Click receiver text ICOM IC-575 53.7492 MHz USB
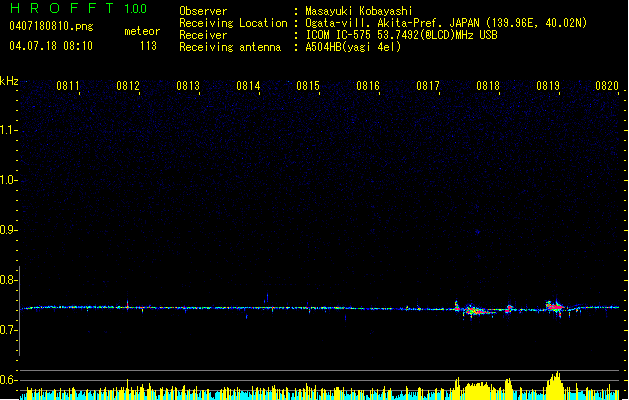Viewport: 629px width, 400px height. click(401, 35)
